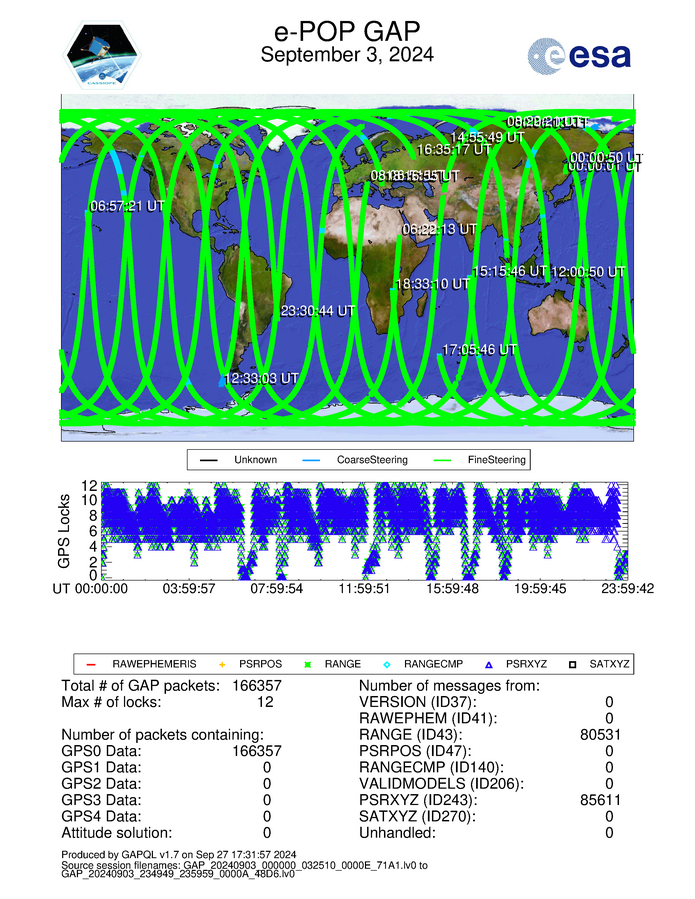This screenshot has width=695, height=899.
Task: Click the red RAWEPHEMERIS legend marker
Action: (92, 663)
